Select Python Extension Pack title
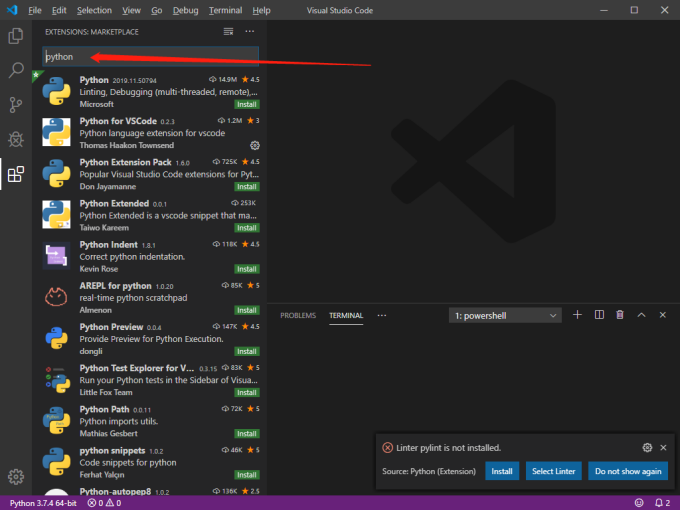Viewport: 680px width, 510px height. pos(125,162)
